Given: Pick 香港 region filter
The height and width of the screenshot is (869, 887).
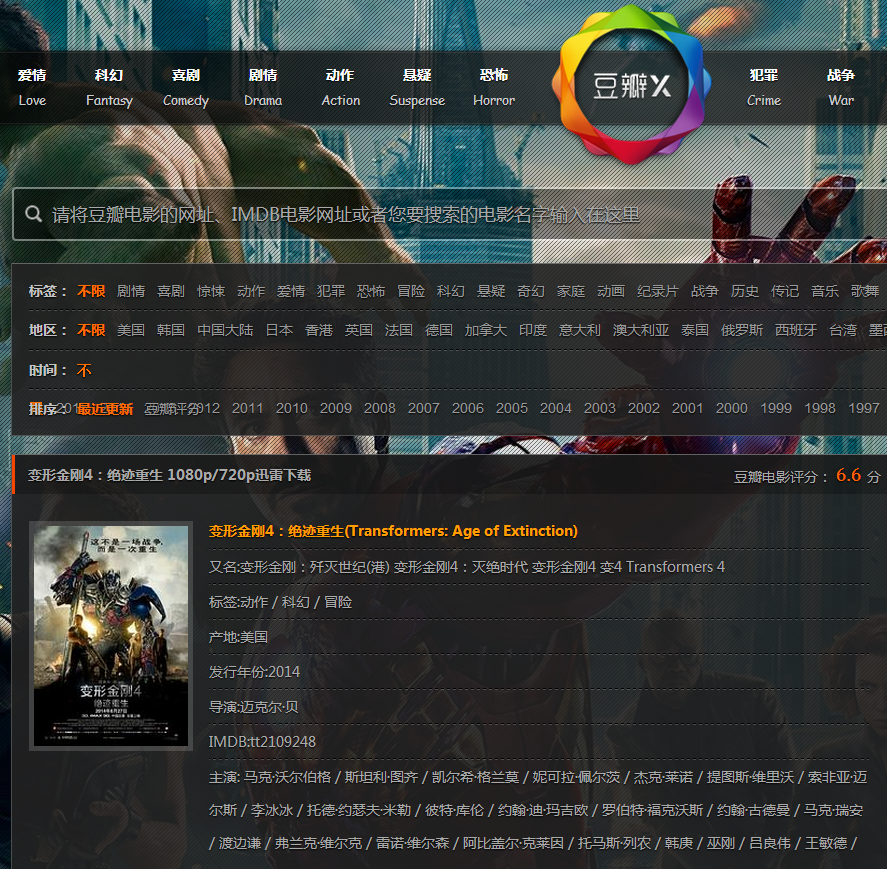Looking at the screenshot, I should [319, 330].
